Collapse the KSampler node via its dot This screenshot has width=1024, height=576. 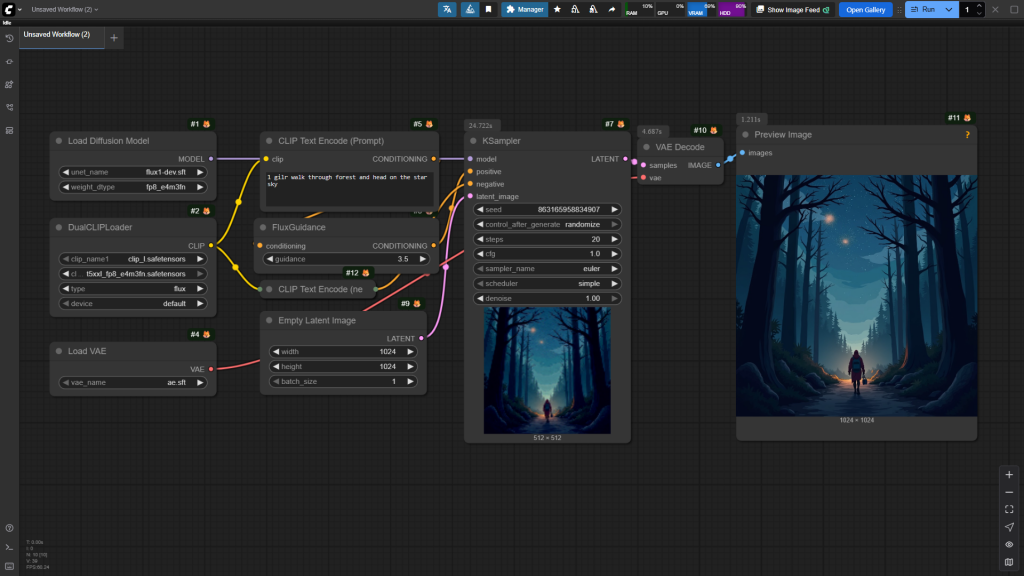[x=473, y=141]
